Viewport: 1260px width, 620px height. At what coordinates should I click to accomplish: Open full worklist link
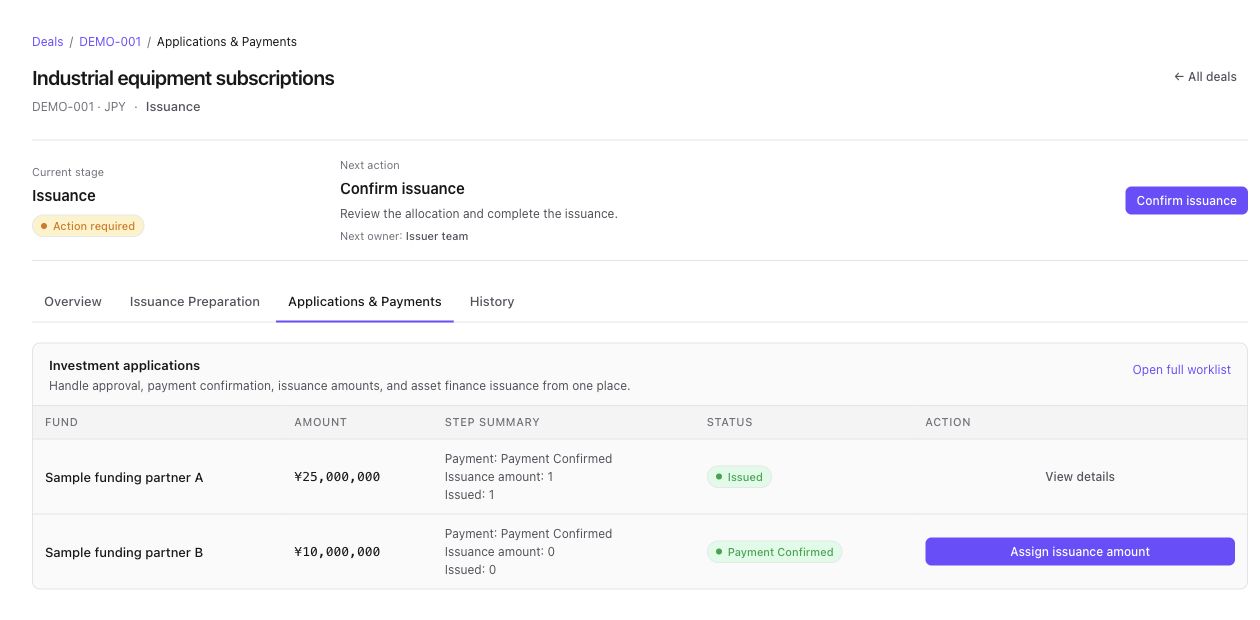[x=1181, y=370]
